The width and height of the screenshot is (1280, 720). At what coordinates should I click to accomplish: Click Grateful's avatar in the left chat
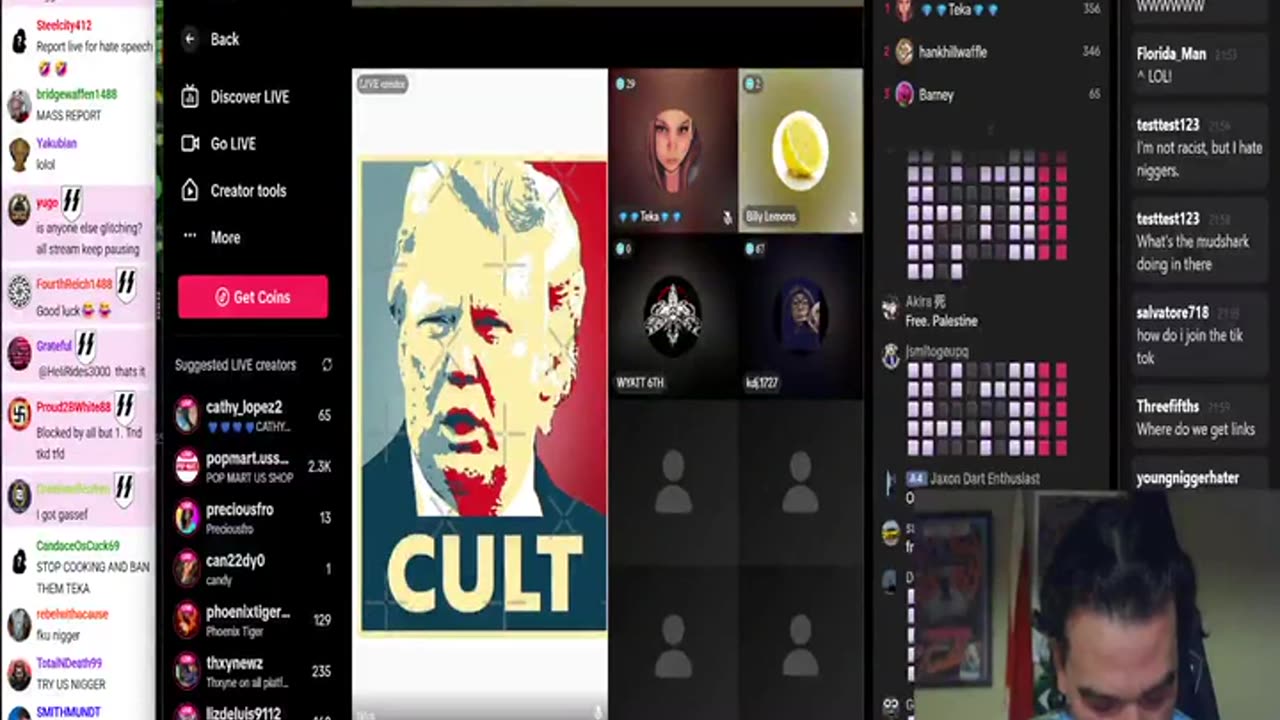[19, 353]
